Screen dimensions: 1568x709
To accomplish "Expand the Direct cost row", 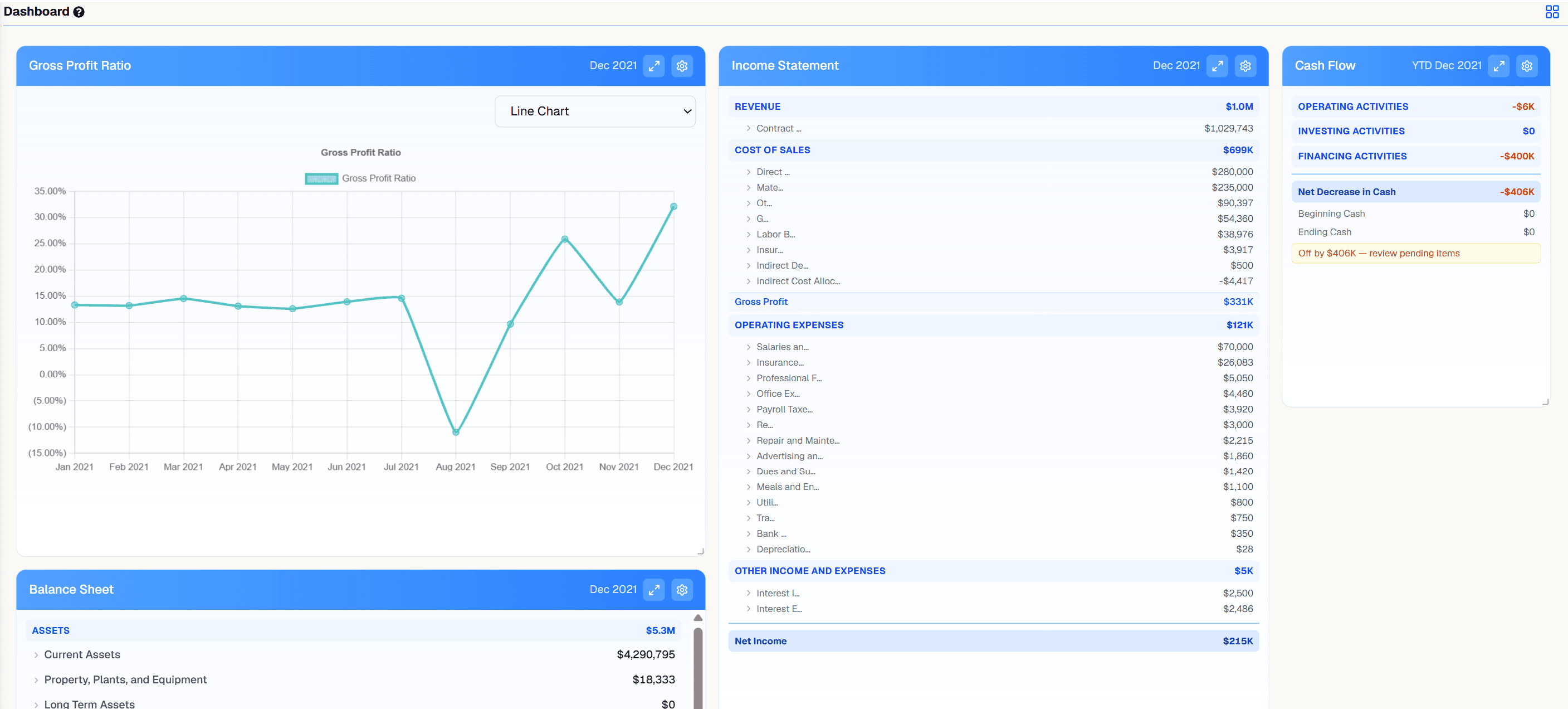I will tap(748, 172).
